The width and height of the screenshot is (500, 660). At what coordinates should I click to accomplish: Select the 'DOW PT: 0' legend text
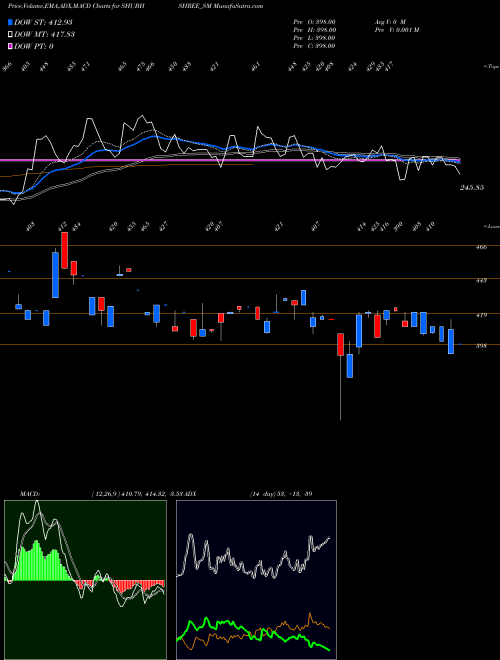[x=34, y=46]
